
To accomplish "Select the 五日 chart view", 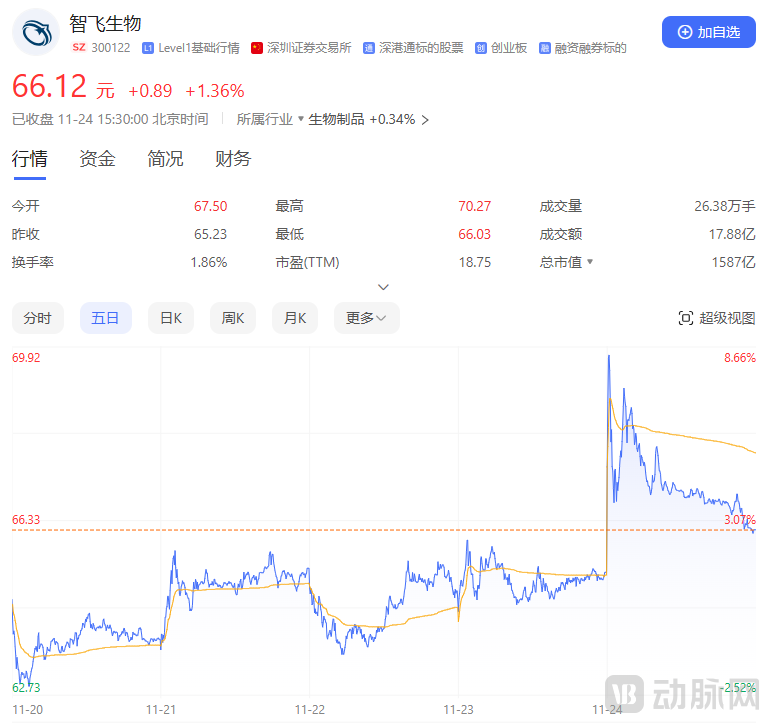I will pos(105,318).
